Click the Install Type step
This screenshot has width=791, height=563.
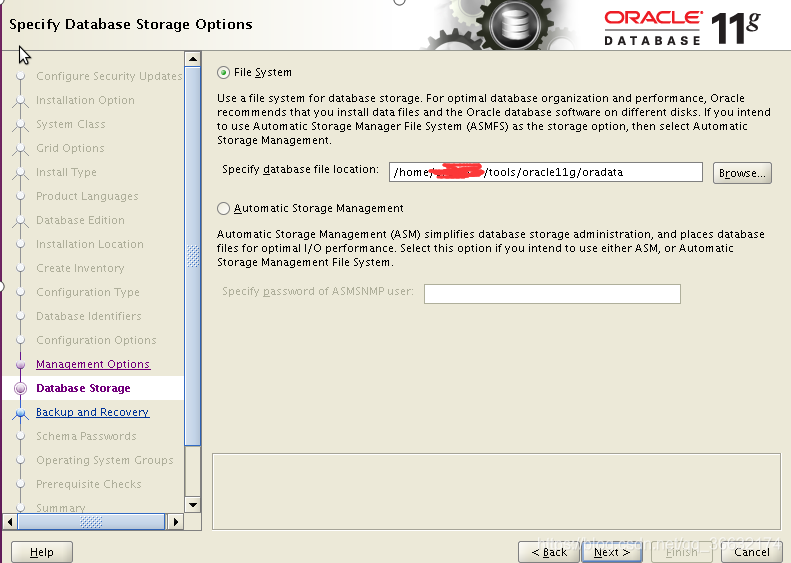coord(66,172)
